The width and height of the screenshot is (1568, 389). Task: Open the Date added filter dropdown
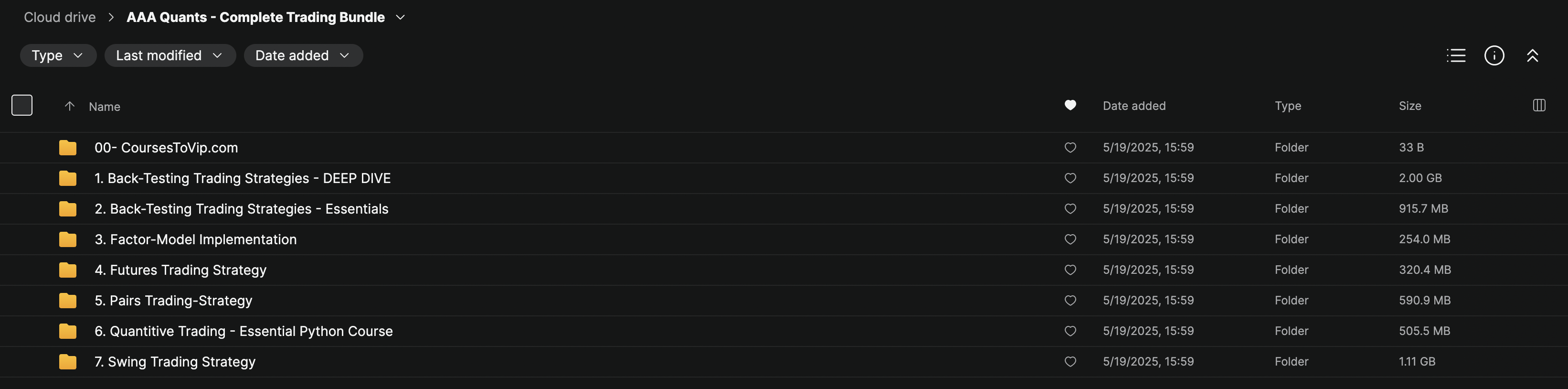(x=303, y=55)
